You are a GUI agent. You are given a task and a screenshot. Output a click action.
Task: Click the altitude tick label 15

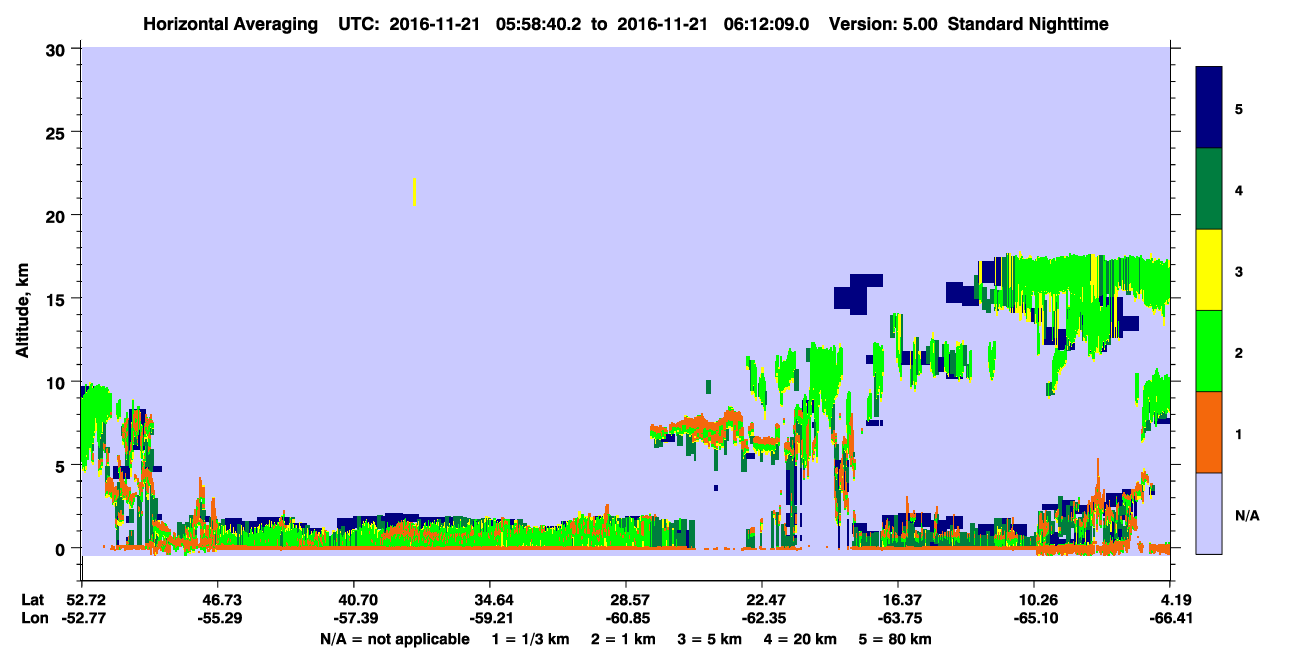tap(55, 299)
